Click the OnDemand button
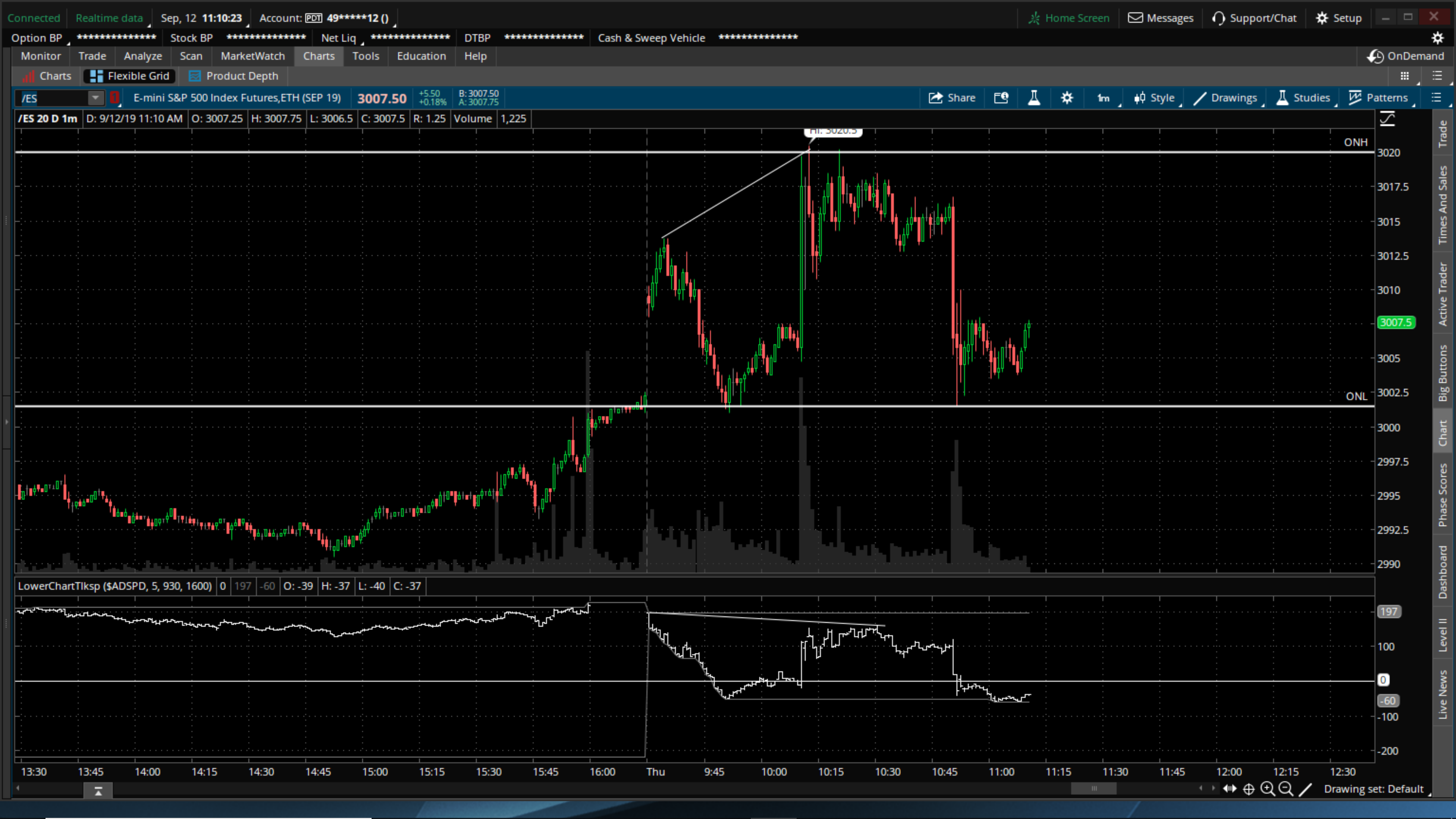 pos(1406,56)
